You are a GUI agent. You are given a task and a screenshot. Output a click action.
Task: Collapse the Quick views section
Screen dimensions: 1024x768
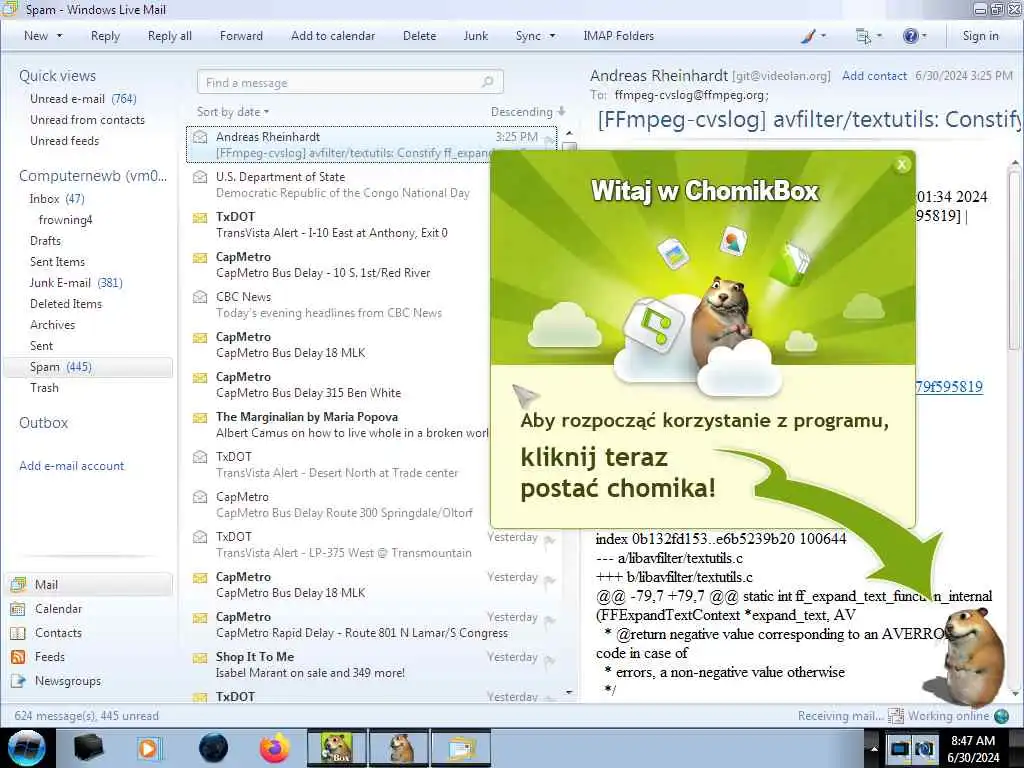click(57, 76)
